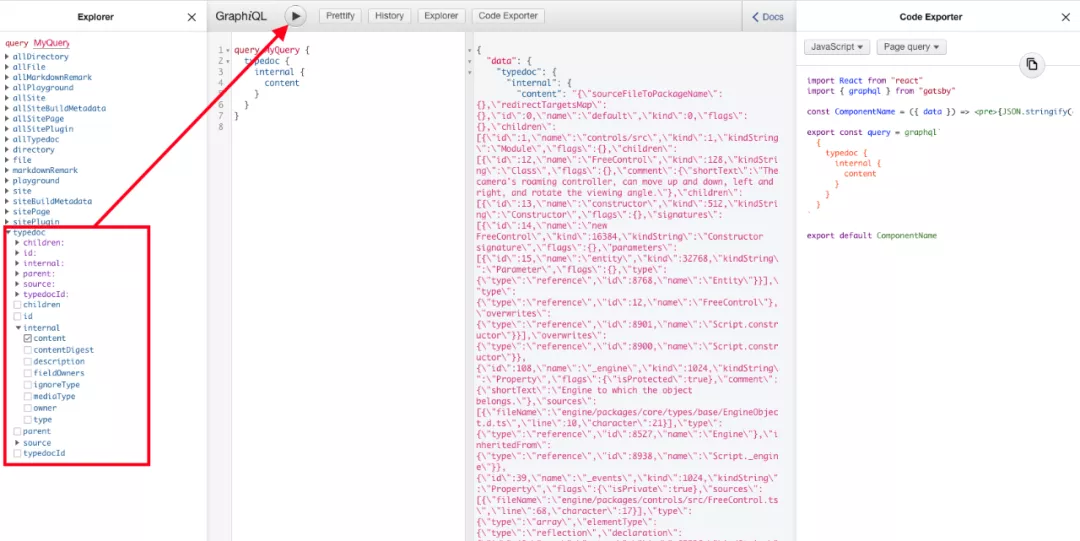Check the type field under internal
1080x541 pixels.
28,420
